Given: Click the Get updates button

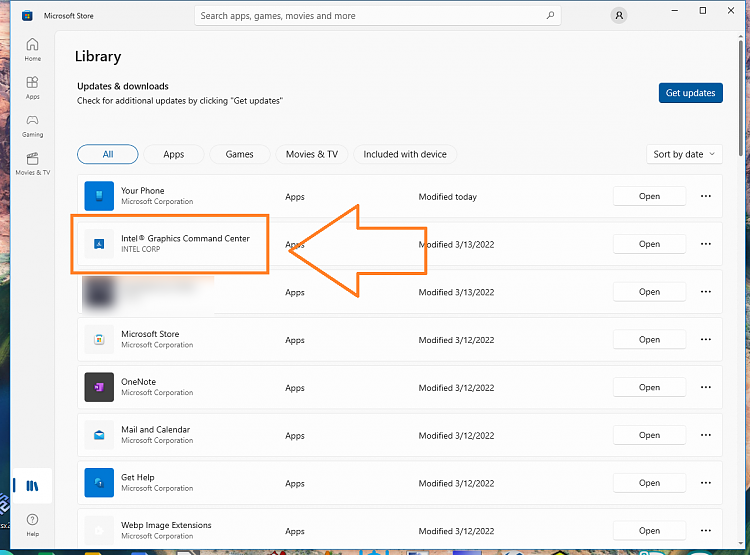Looking at the screenshot, I should click(x=690, y=93).
